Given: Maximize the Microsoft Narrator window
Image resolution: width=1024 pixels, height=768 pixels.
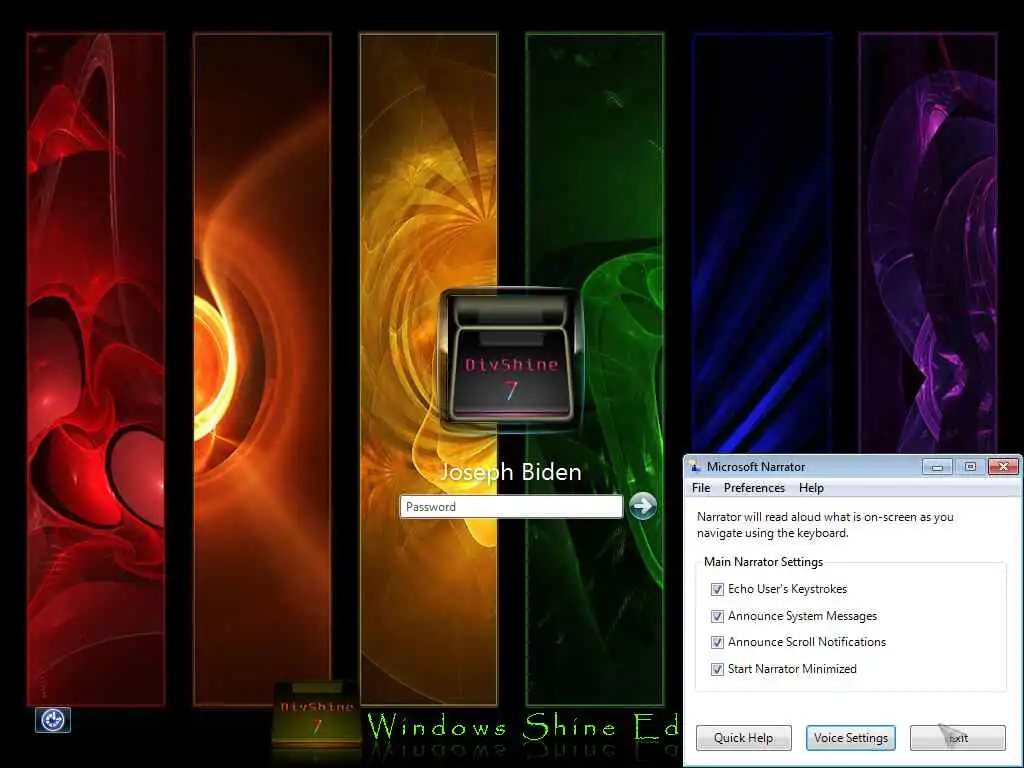Looking at the screenshot, I should click(x=970, y=466).
